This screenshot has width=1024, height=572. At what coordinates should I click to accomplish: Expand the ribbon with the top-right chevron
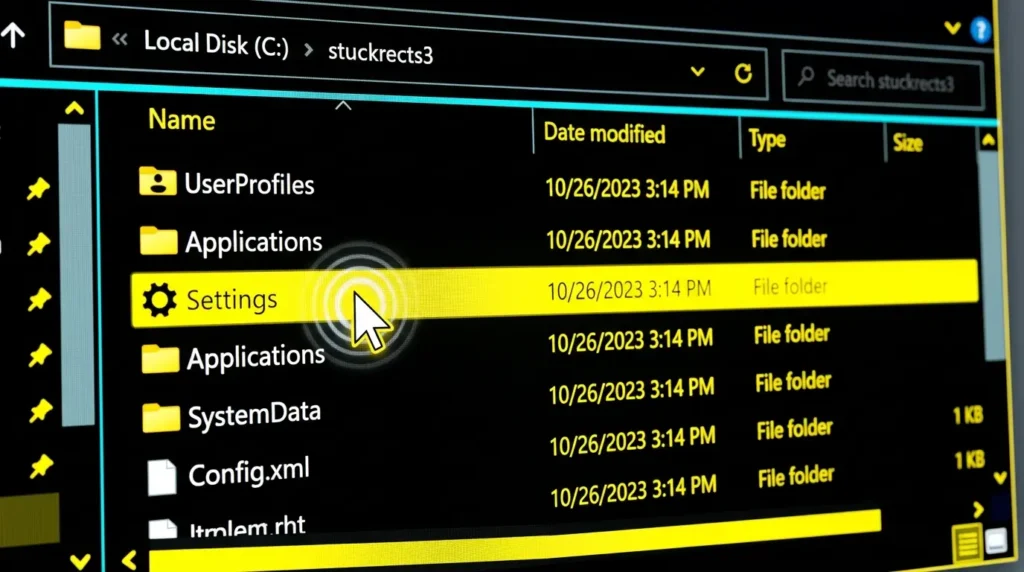(x=953, y=27)
